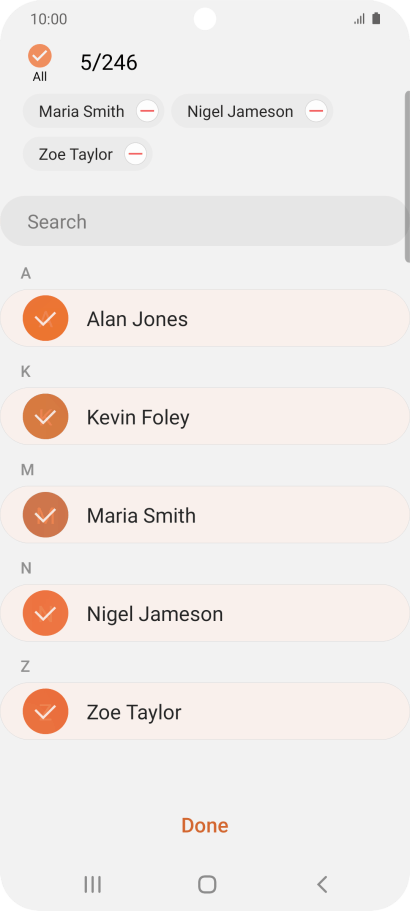The width and height of the screenshot is (410, 911).
Task: Deselect Nigel Jameson avatar checkmark
Action: (45, 613)
